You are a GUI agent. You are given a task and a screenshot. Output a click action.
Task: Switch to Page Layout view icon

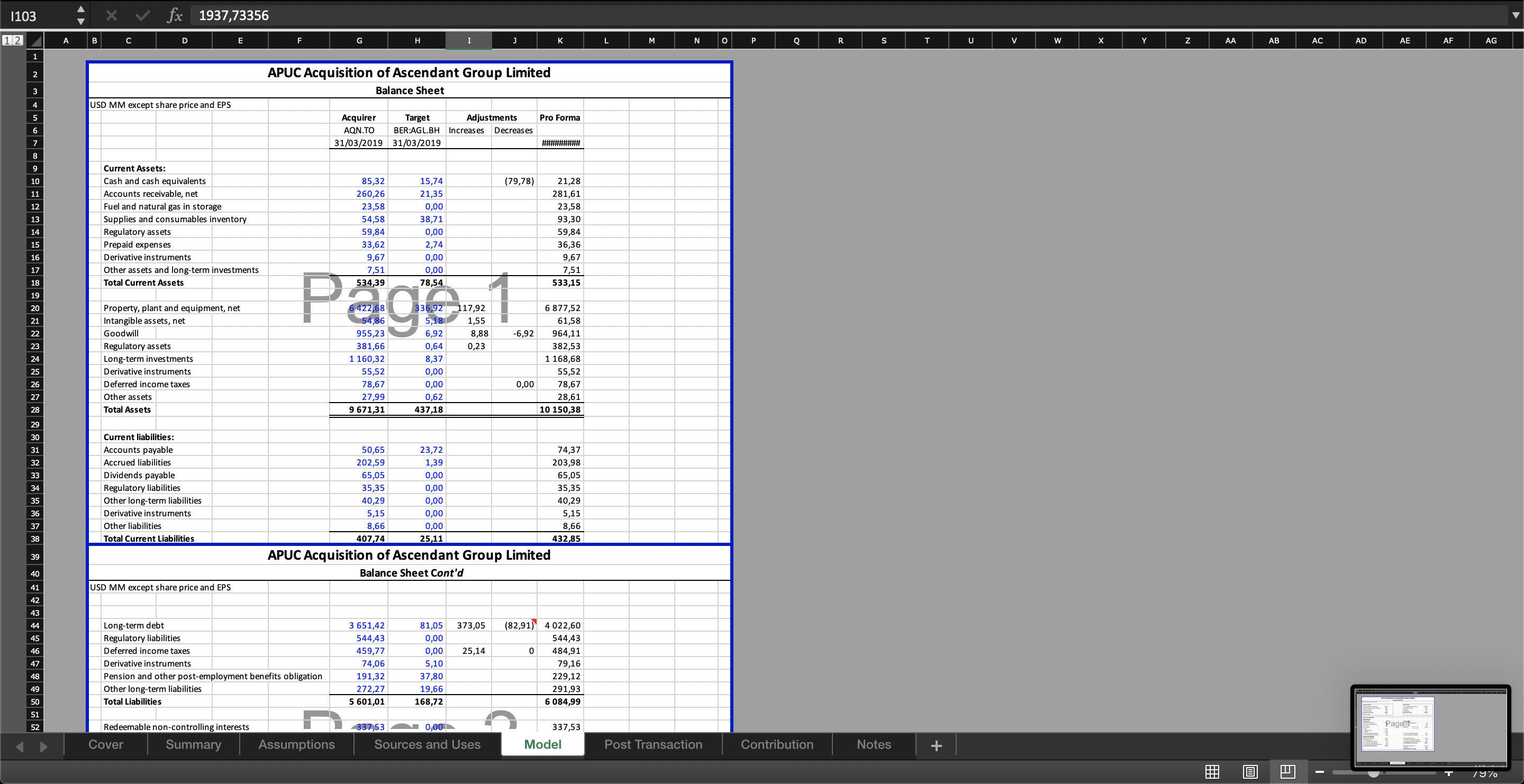(1250, 772)
